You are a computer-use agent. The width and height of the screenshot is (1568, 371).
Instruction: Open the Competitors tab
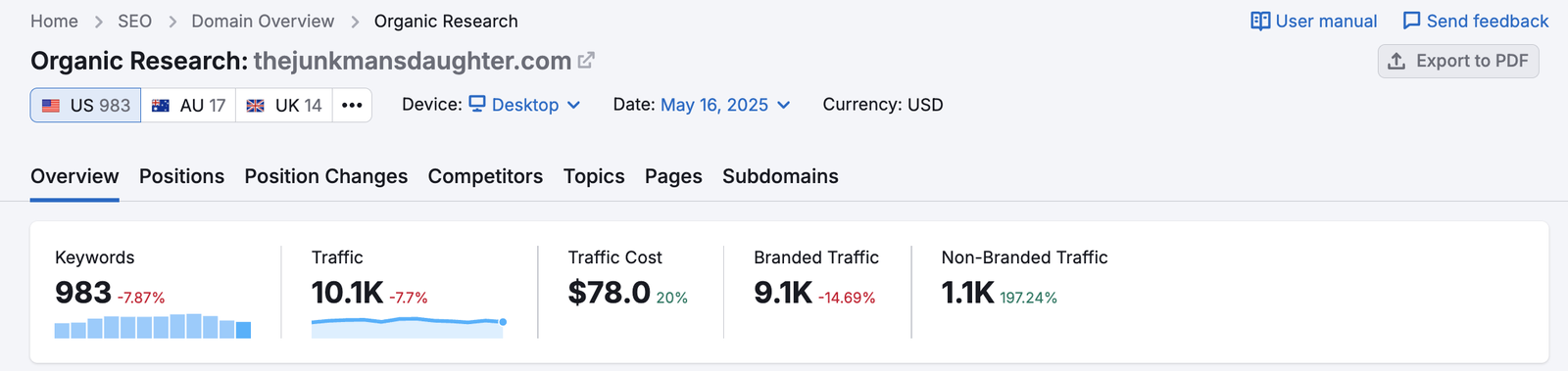pos(485,176)
